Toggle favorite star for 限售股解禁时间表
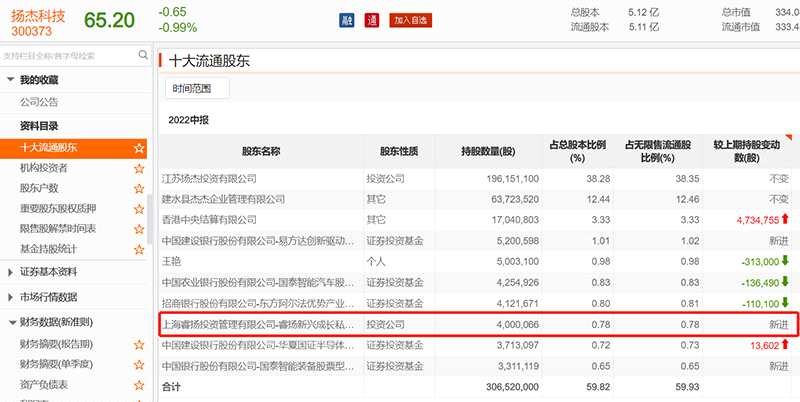800x402 pixels. 139,229
